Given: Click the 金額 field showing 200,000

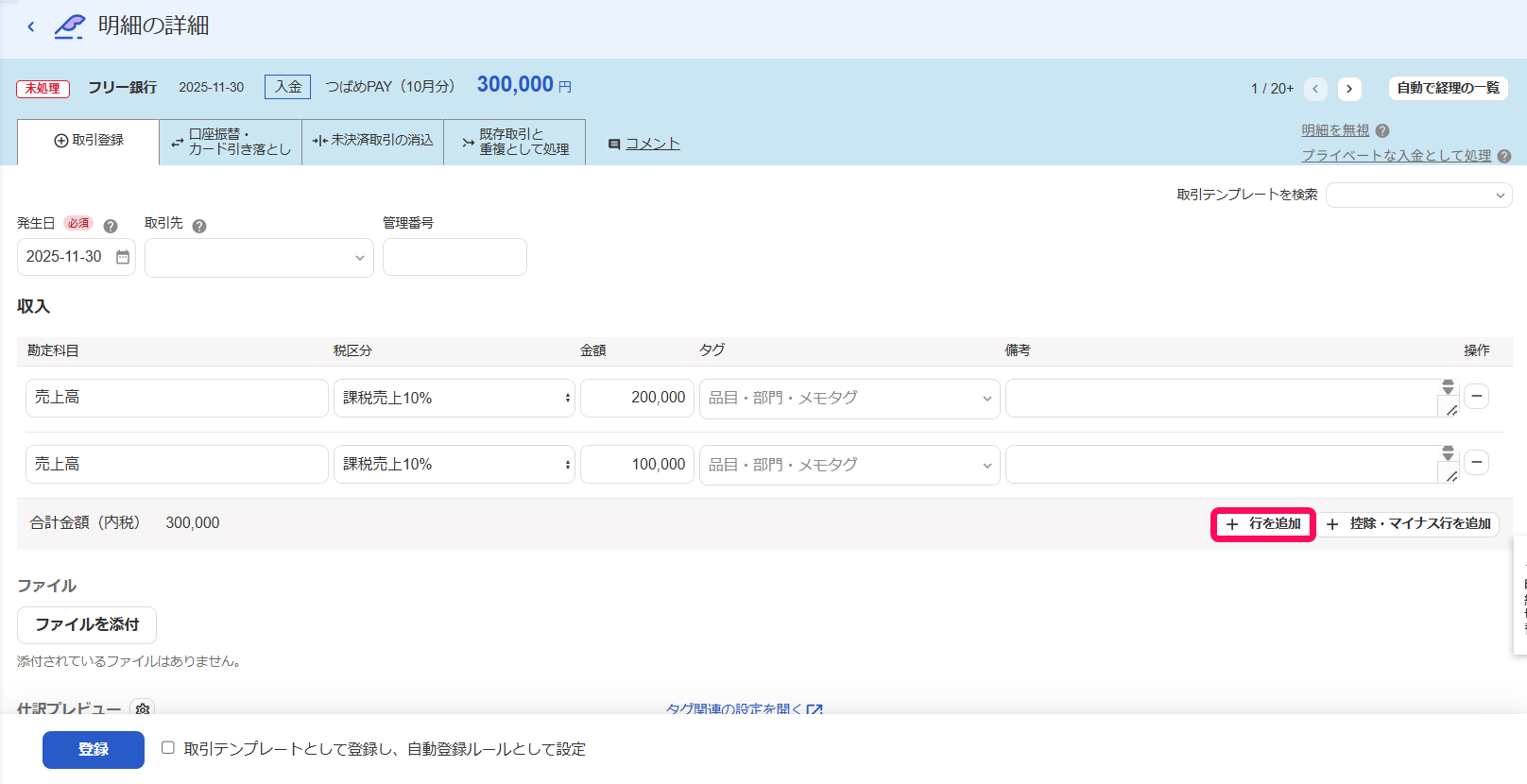Looking at the screenshot, I should click(x=637, y=398).
